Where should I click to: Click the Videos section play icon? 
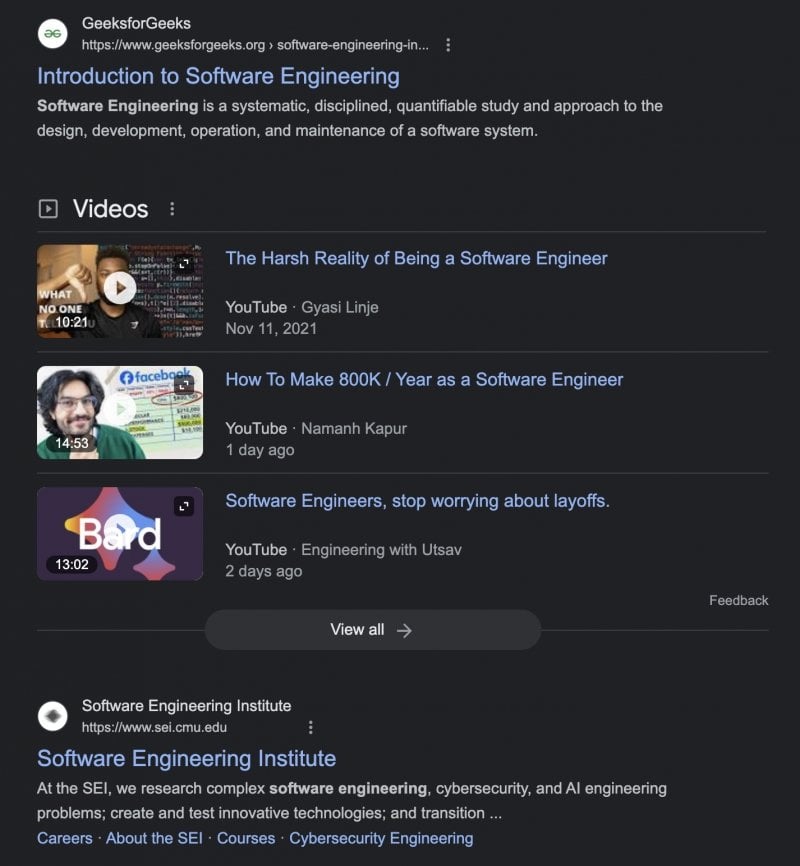pyautogui.click(x=48, y=209)
